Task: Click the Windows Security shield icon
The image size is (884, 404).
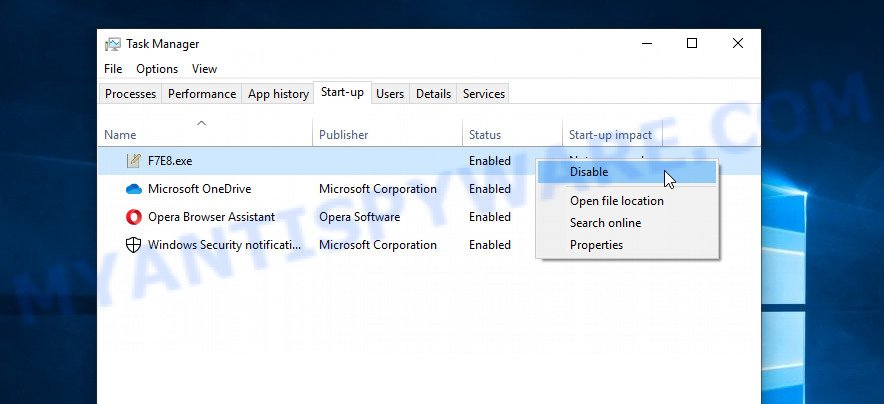Action: pyautogui.click(x=134, y=245)
